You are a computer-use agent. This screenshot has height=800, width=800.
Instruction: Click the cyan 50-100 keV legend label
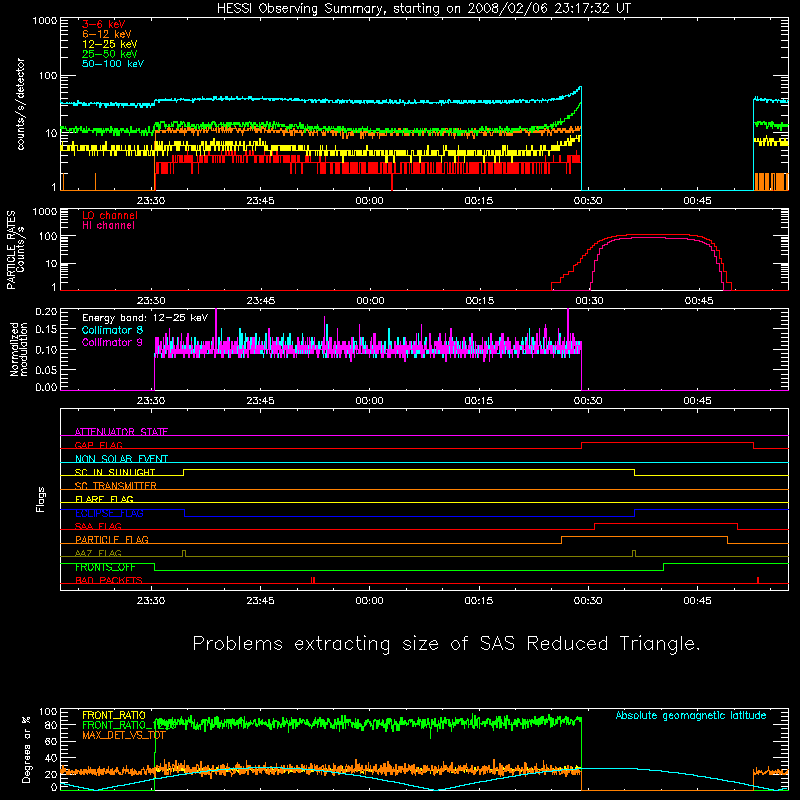113,64
